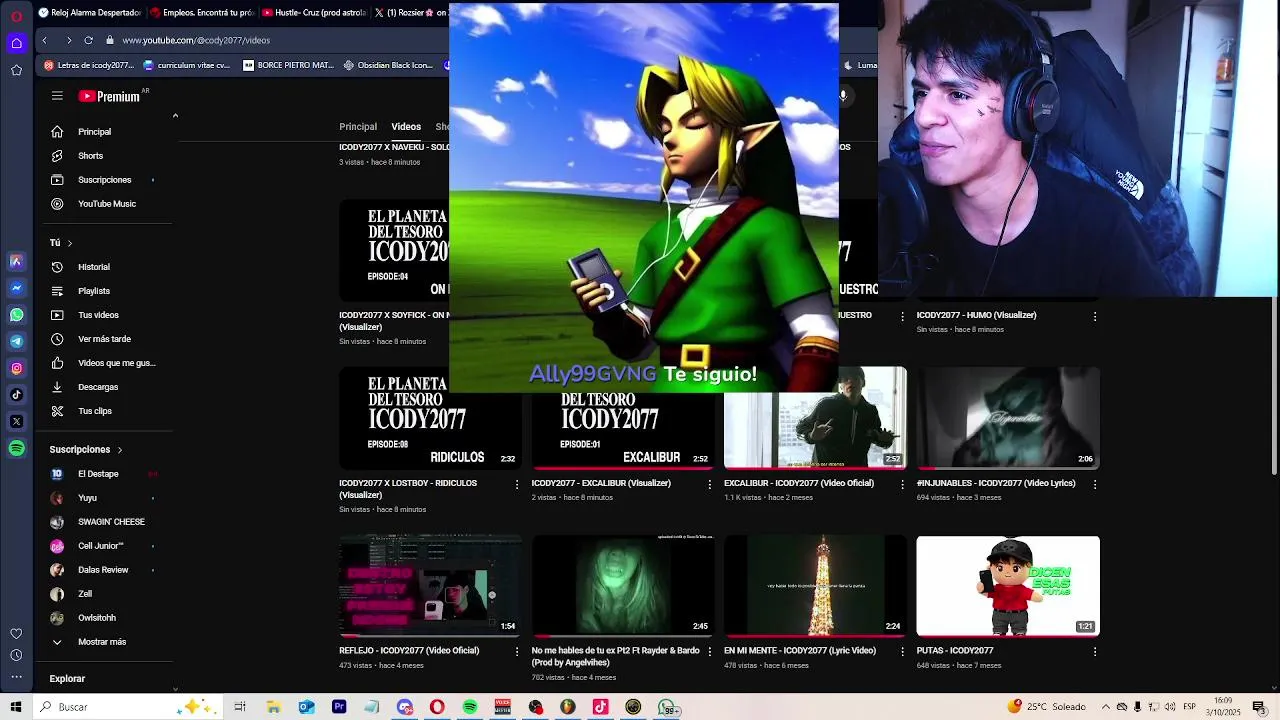Viewport: 1280px width, 720px height.
Task: Open File Explorer from the taskbar
Action: coord(273,707)
